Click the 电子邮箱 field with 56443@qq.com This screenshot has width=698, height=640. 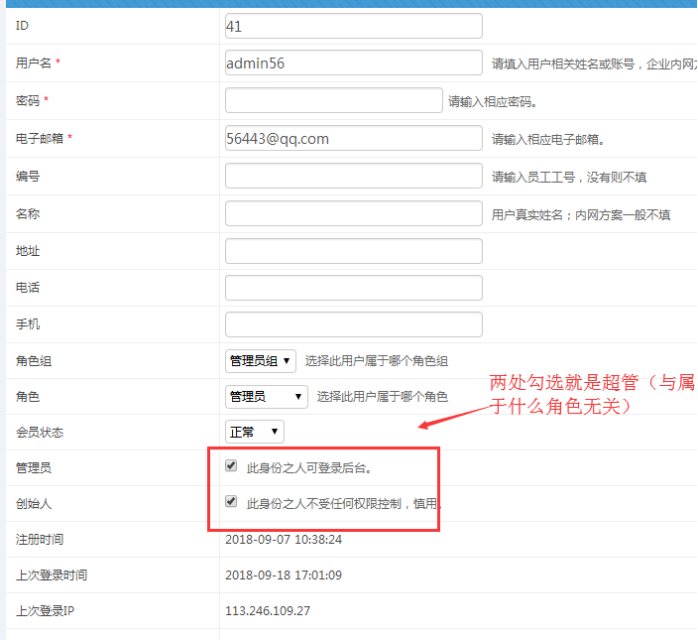[353, 139]
